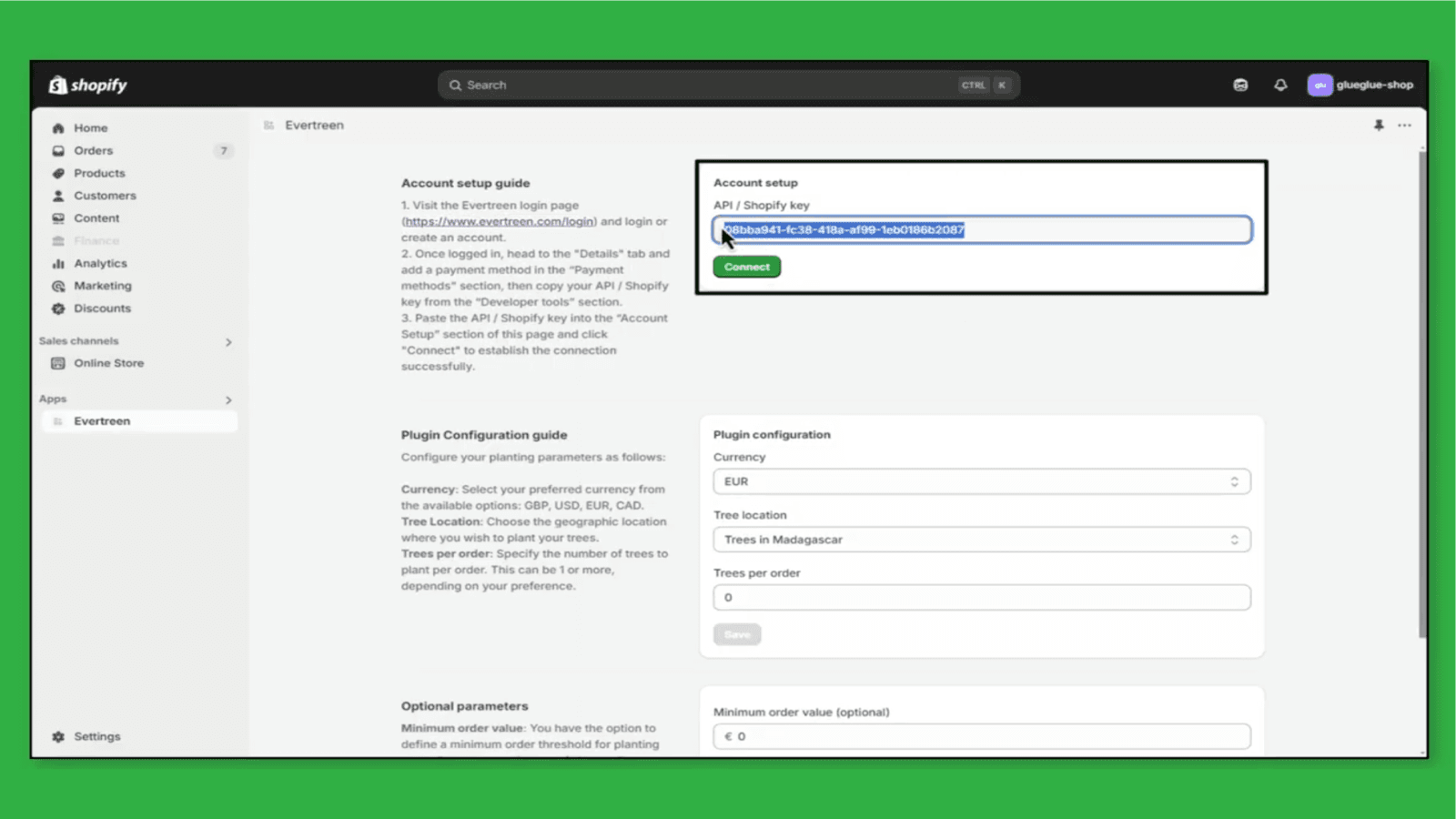Open the Currency dropdown showing EUR
Image resolution: width=1456 pixels, height=819 pixels.
tap(981, 480)
